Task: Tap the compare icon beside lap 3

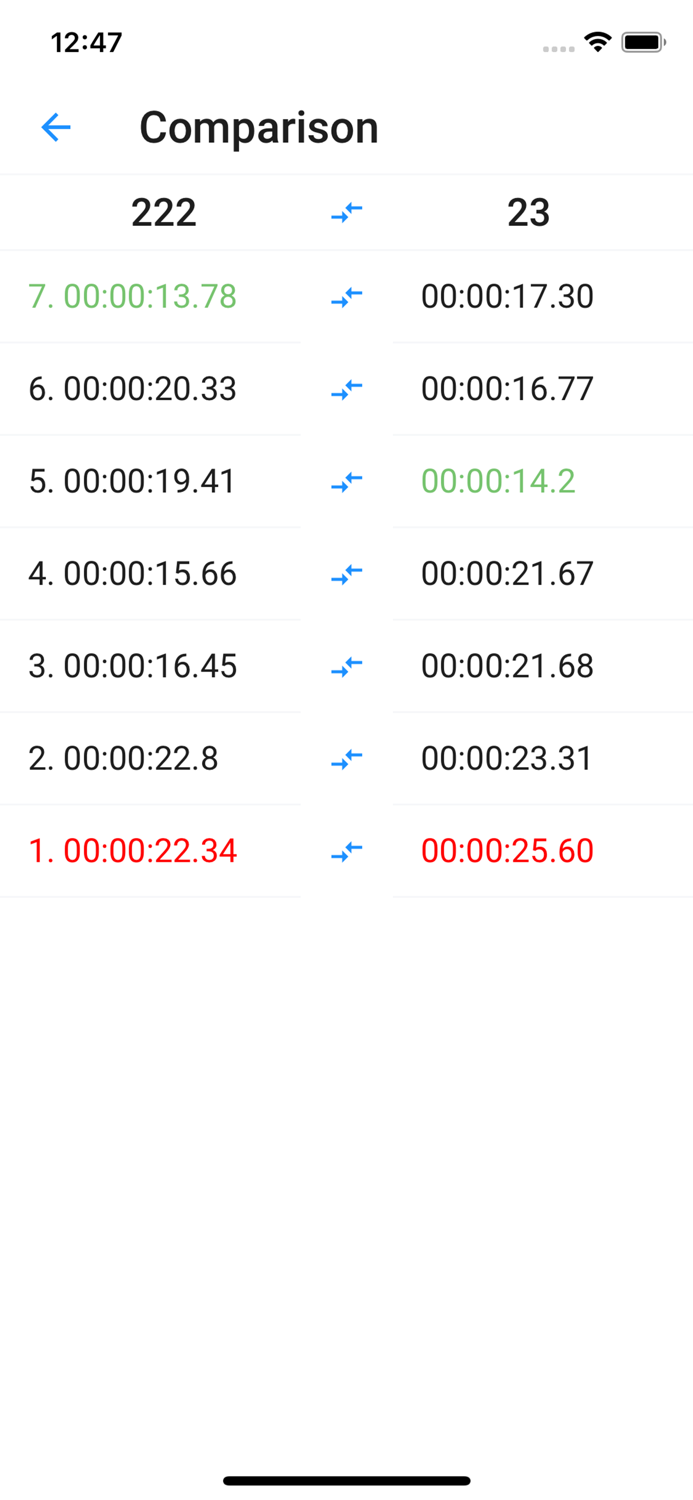Action: coord(345,665)
